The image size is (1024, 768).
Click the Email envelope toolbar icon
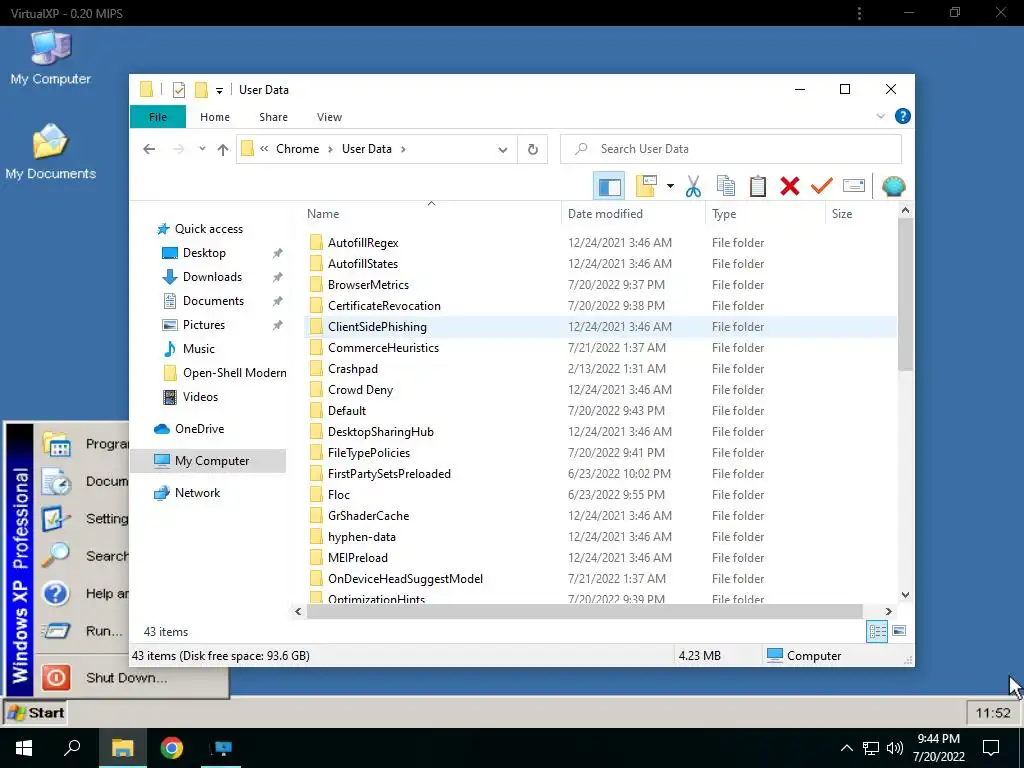[854, 186]
